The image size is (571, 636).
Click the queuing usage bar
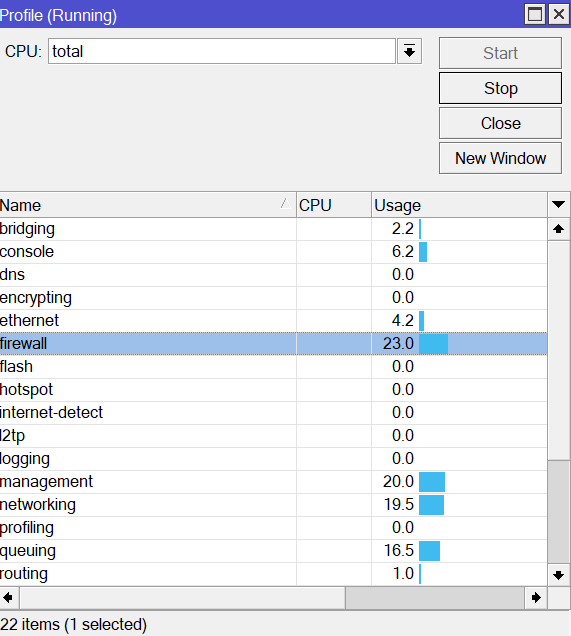click(x=429, y=551)
